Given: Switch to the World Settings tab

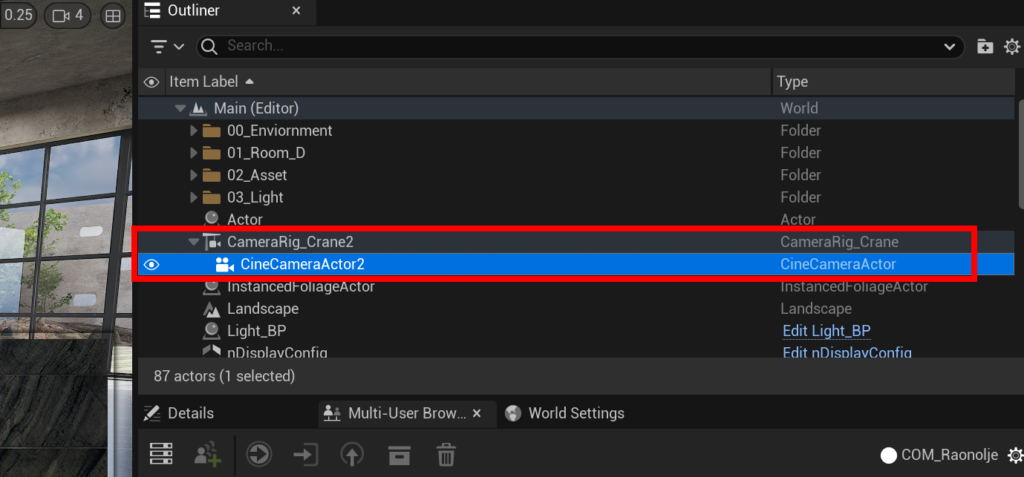Looking at the screenshot, I should click(565, 413).
